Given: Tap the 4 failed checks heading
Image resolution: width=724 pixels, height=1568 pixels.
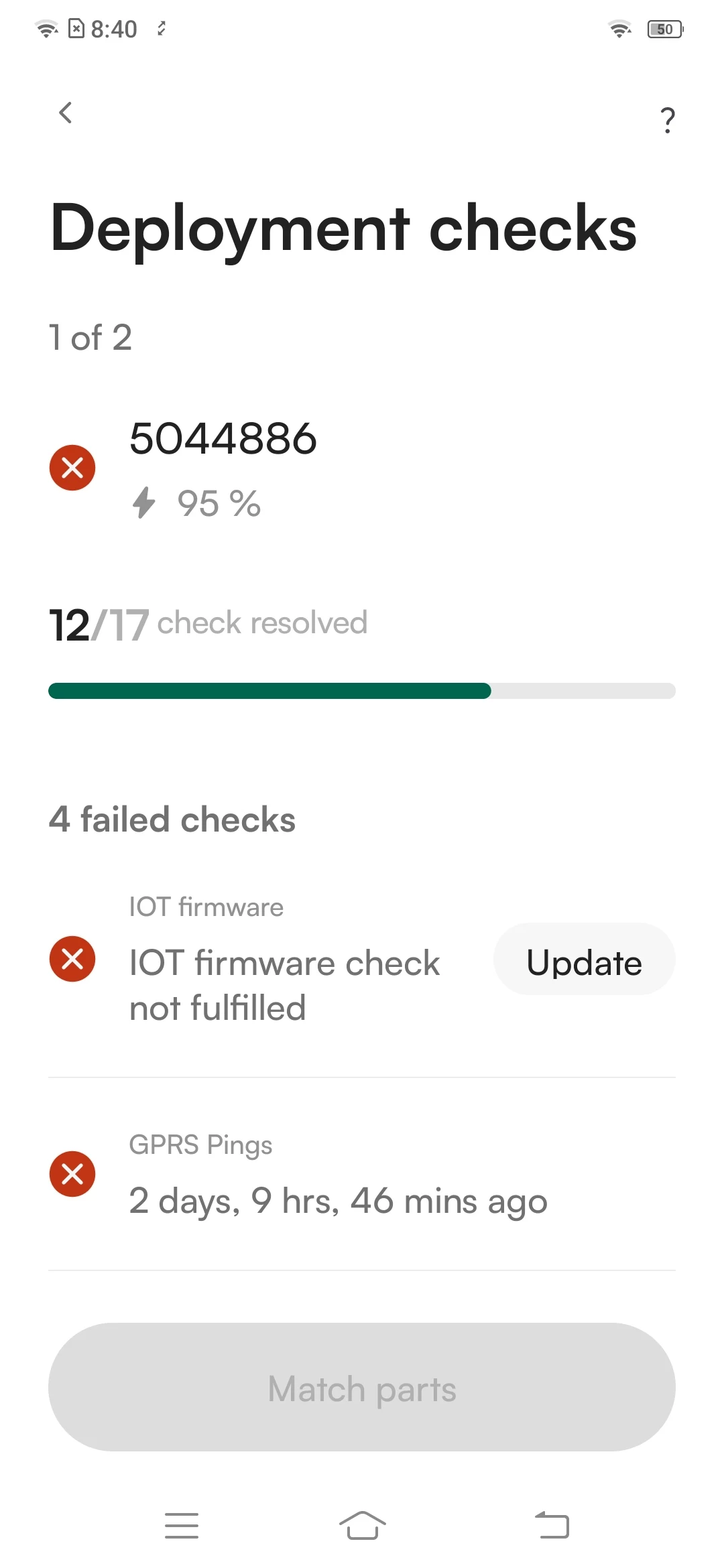Looking at the screenshot, I should click(x=172, y=820).
